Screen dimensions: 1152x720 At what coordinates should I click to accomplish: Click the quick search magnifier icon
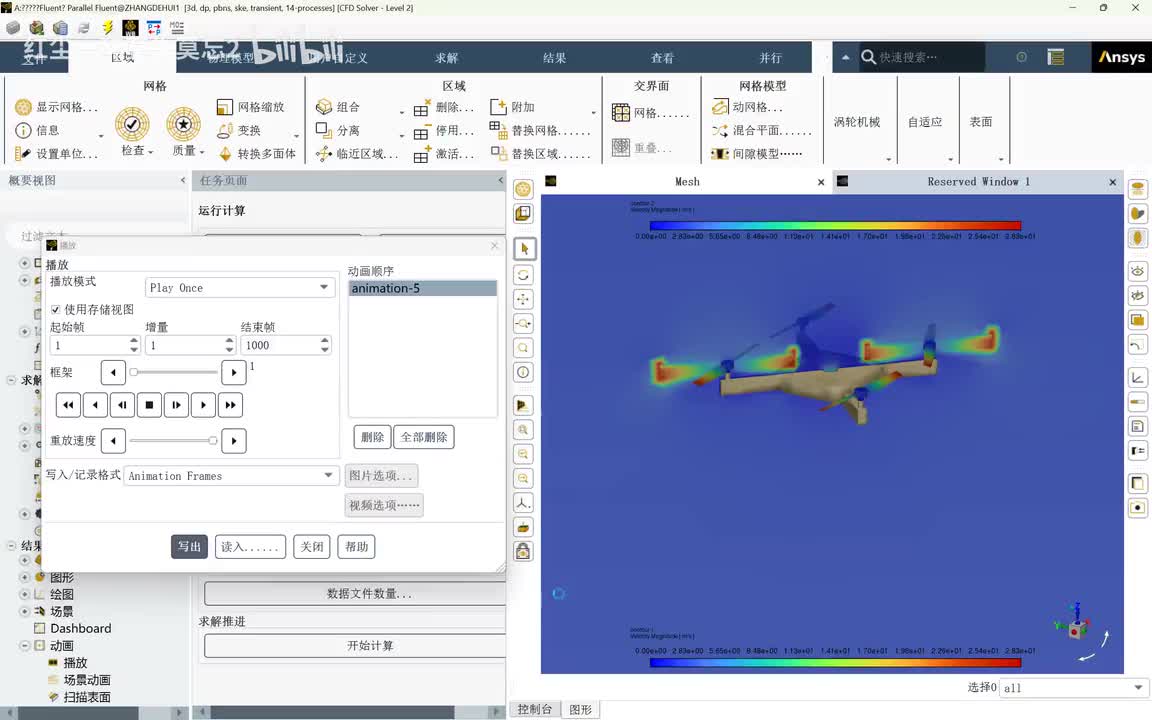tap(868, 57)
